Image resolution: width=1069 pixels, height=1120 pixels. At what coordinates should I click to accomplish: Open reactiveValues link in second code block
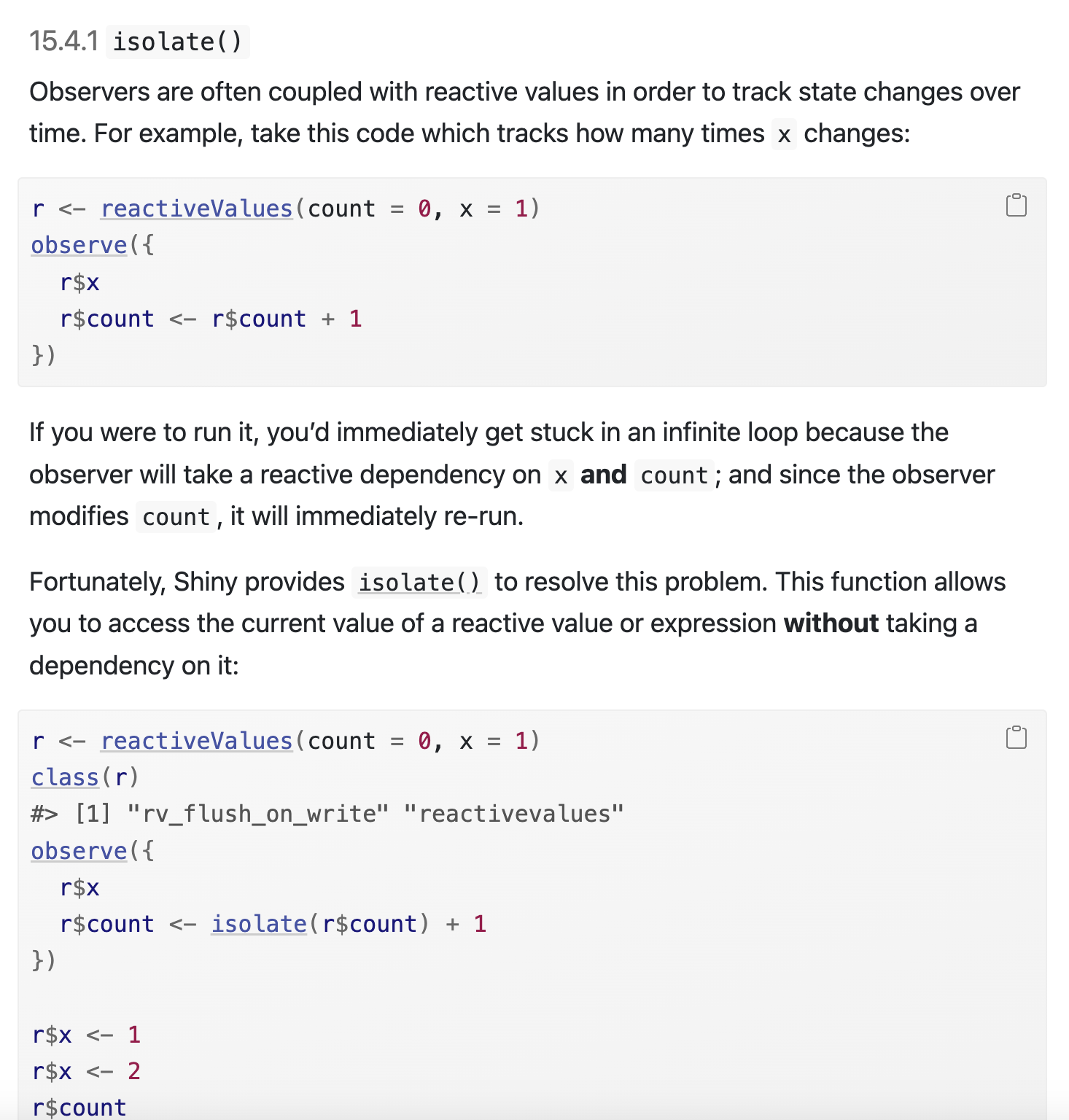tap(196, 742)
